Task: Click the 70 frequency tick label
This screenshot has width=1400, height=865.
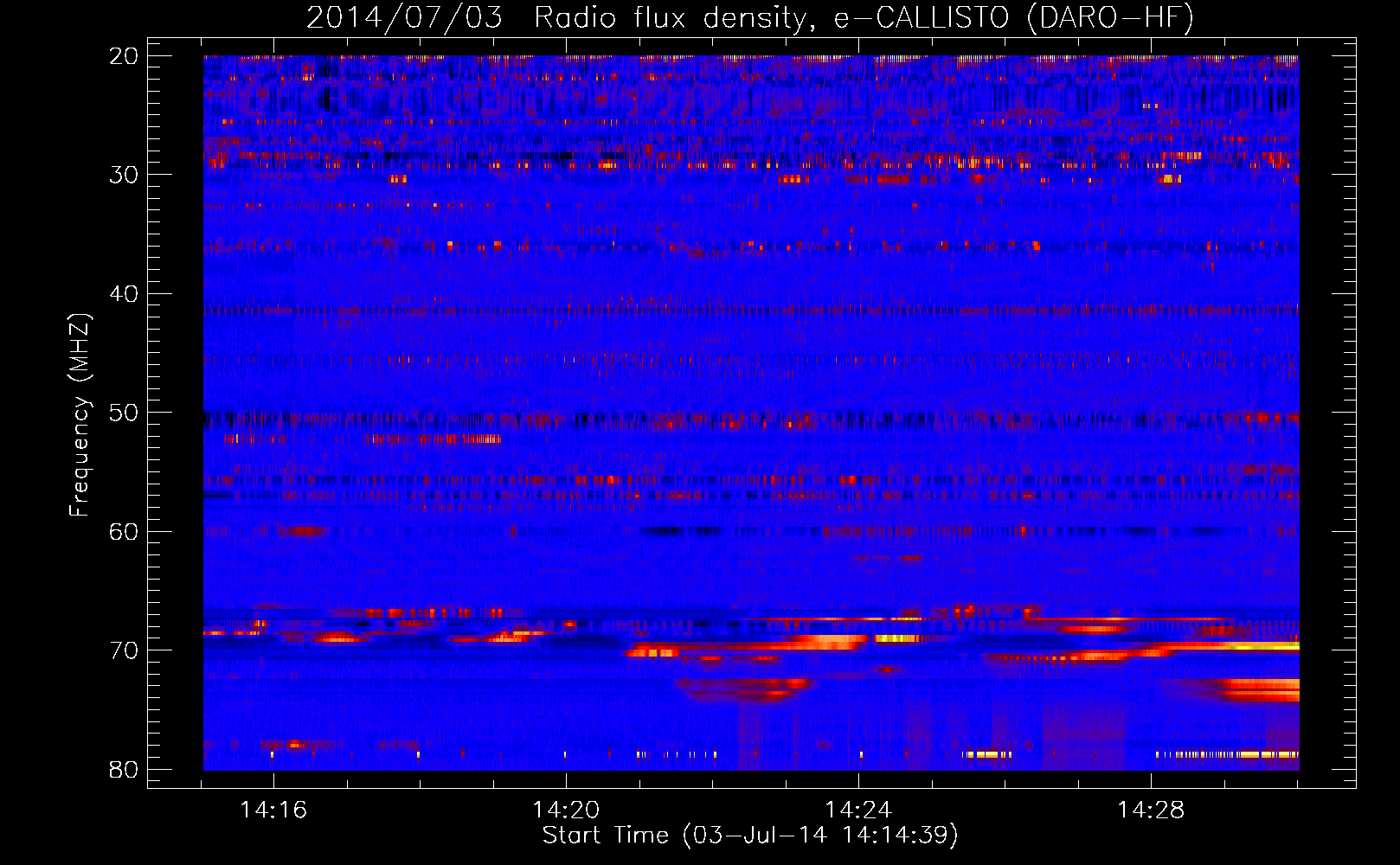Action: [x=124, y=650]
